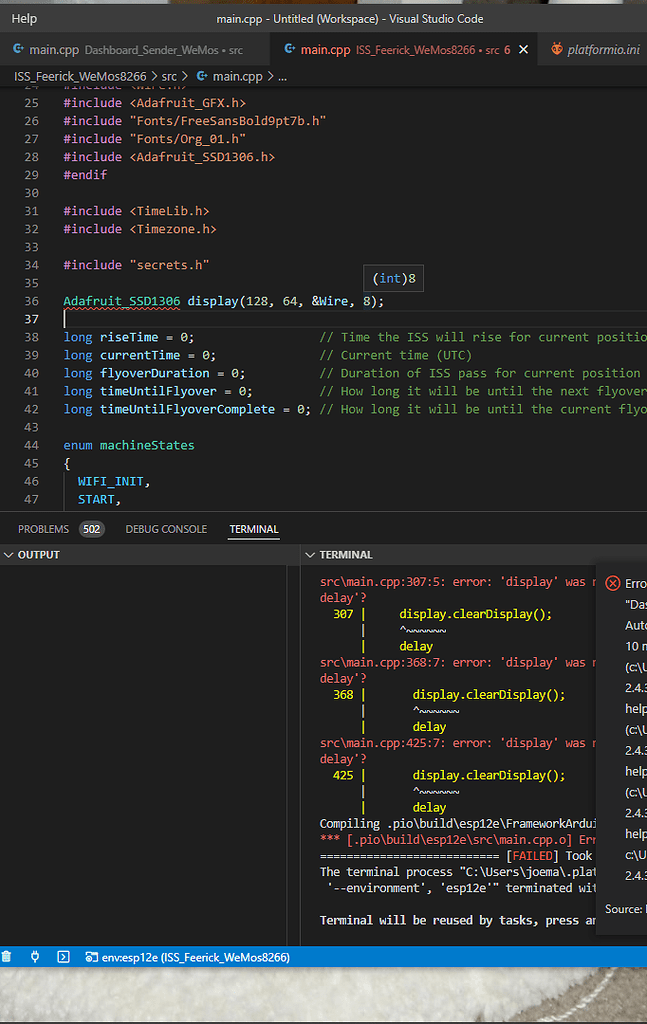The height and width of the screenshot is (1024, 647).
Task: Switch project environment env:esp12e
Action: 187,957
